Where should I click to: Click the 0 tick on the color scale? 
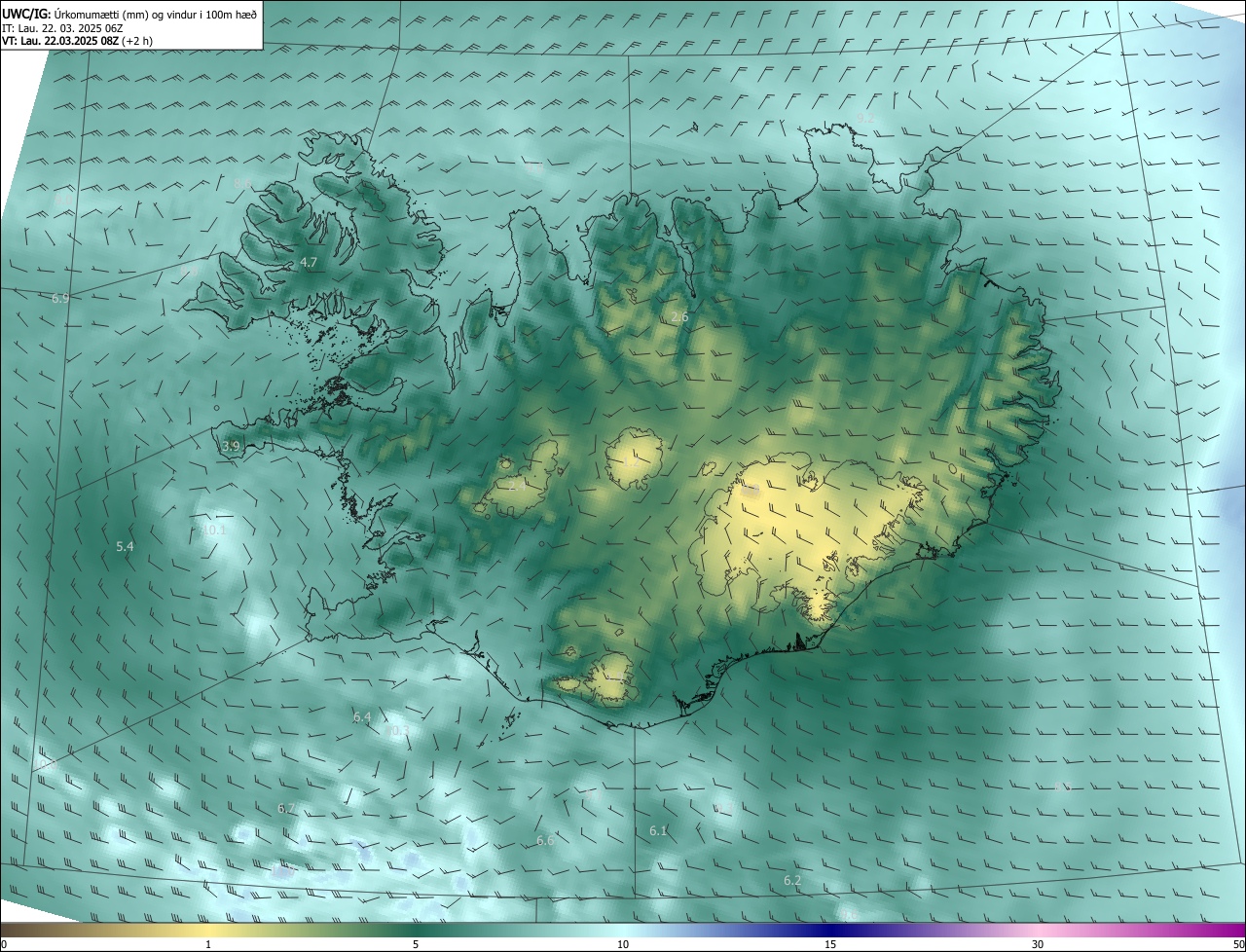4,945
